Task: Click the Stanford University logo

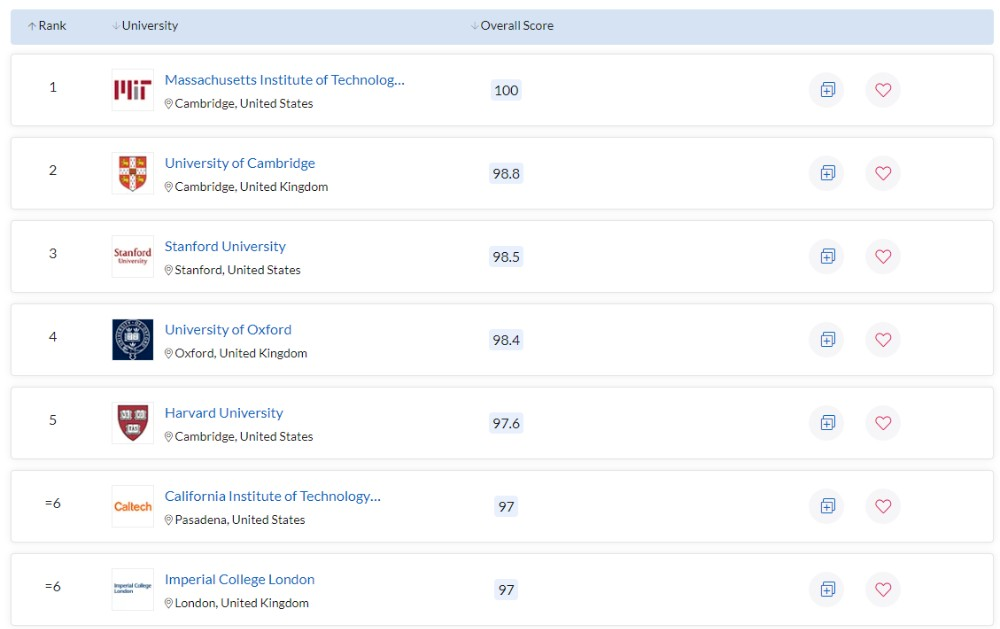Action: pyautogui.click(x=133, y=256)
